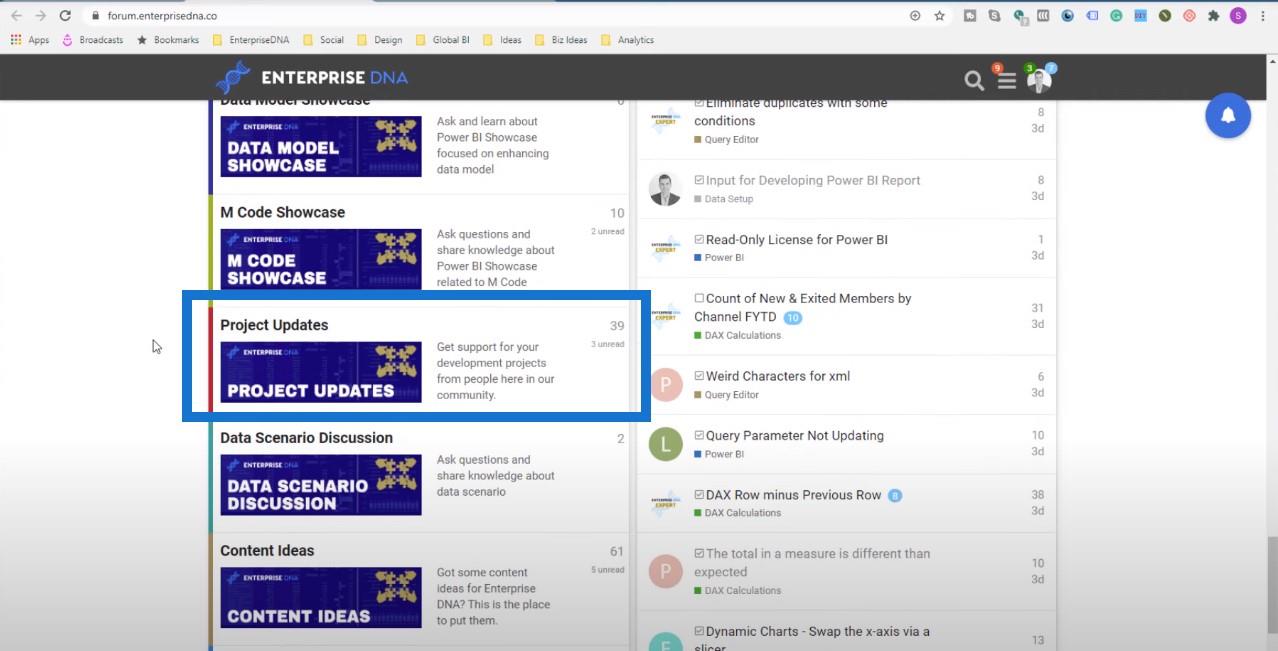The image size is (1278, 651).
Task: Click the address bar URL field
Action: click(495, 16)
